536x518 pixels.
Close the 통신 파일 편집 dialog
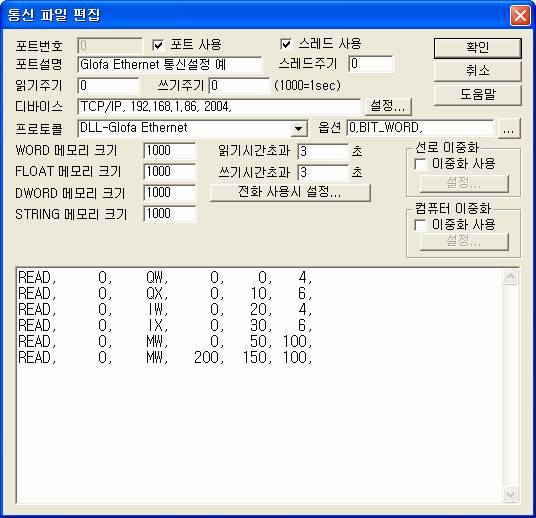520,15
